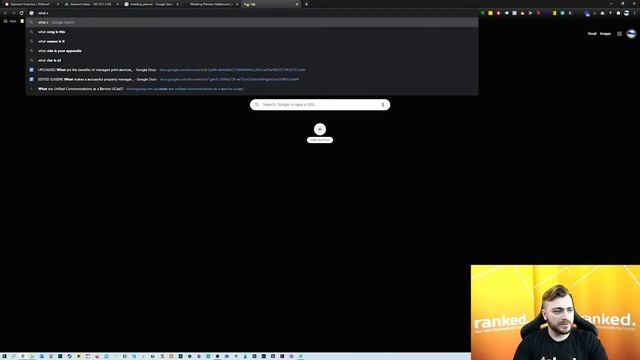The height and width of the screenshot is (360, 640).
Task: Choose the top Google Search suggestion row
Action: 252,22
